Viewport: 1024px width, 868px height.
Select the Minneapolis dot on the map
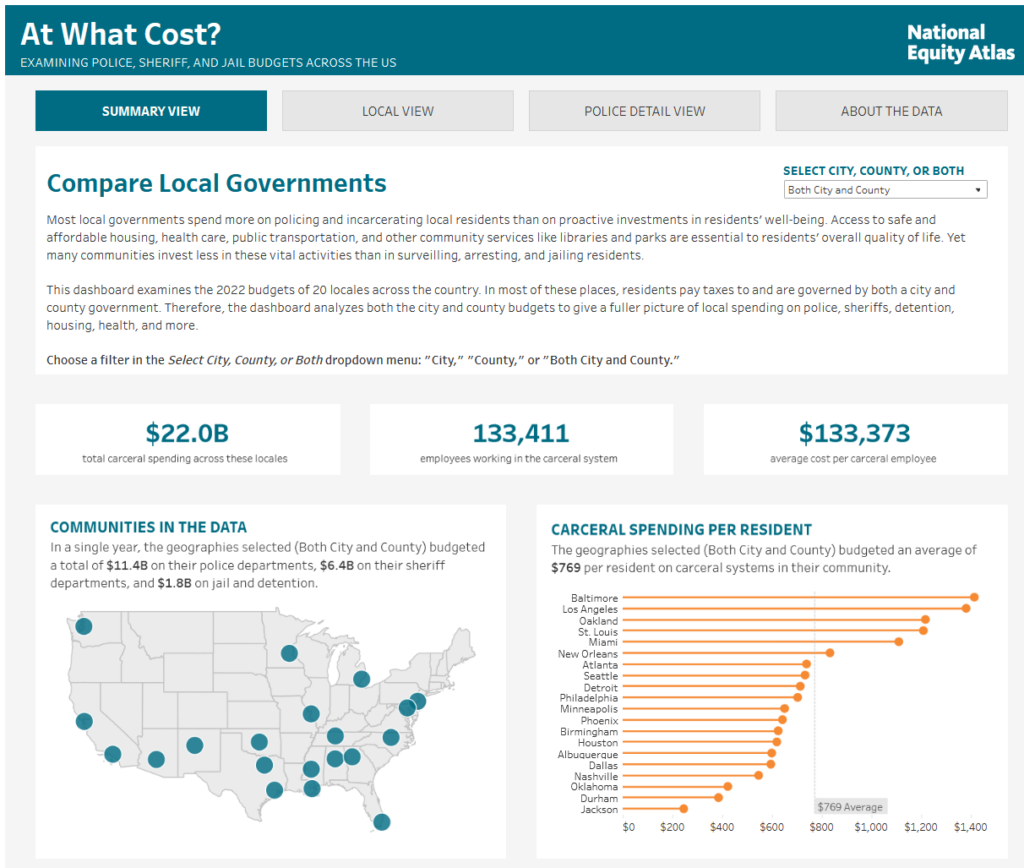289,653
